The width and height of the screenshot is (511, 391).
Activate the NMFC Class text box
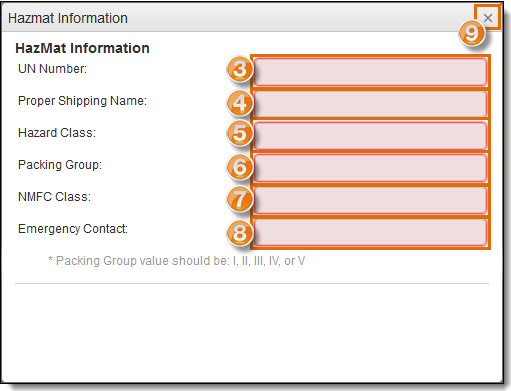coord(370,200)
